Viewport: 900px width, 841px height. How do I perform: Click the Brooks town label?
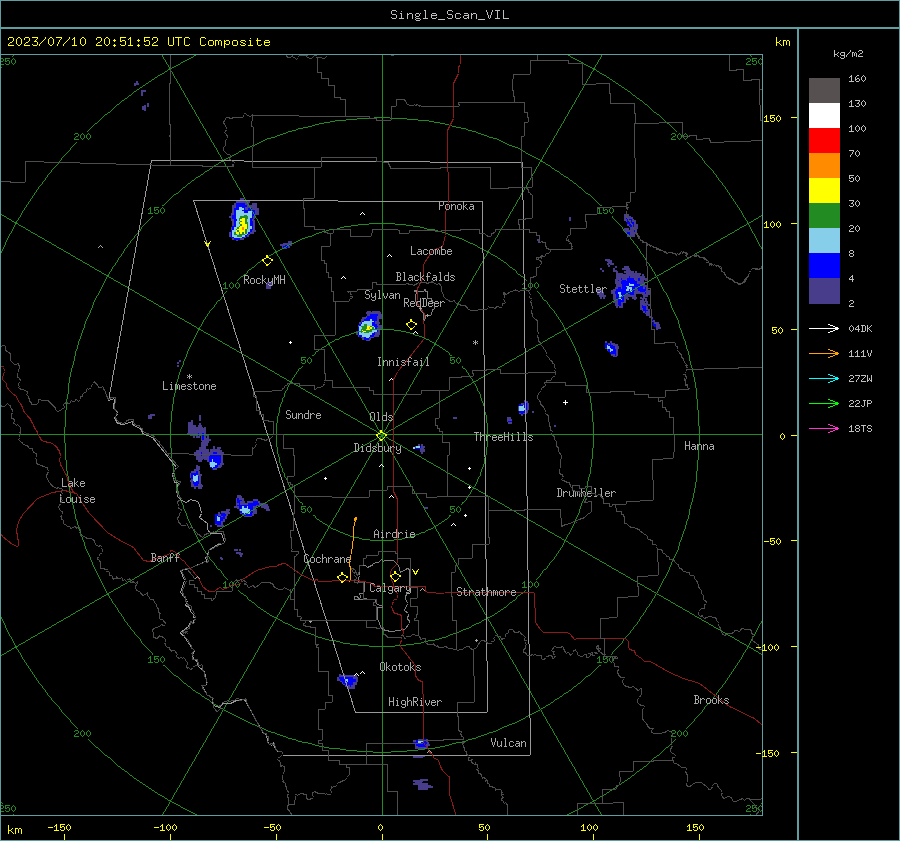pyautogui.click(x=711, y=700)
